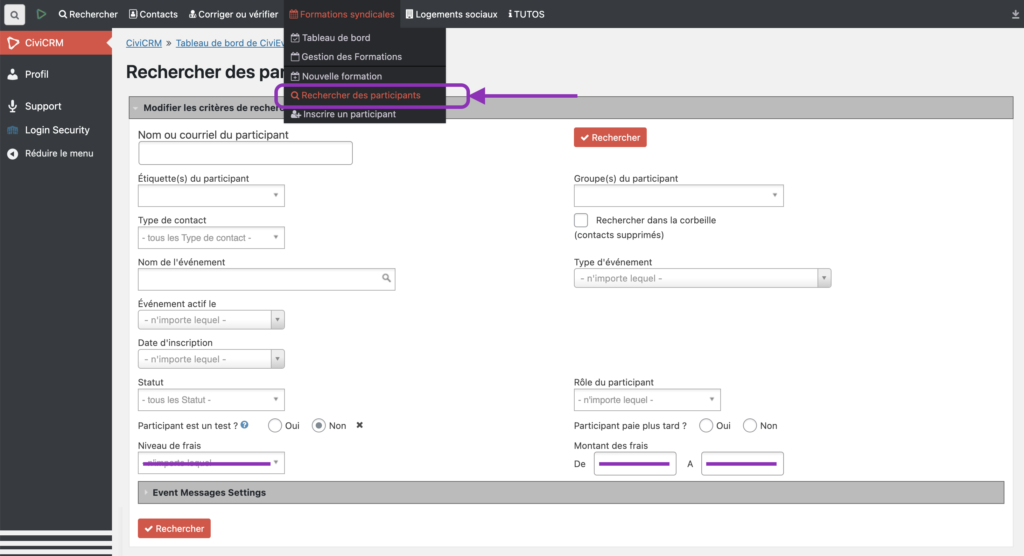1024x556 pixels.
Task: Check 'Rechercher dans la corbeille' checkbox
Action: pyautogui.click(x=581, y=220)
